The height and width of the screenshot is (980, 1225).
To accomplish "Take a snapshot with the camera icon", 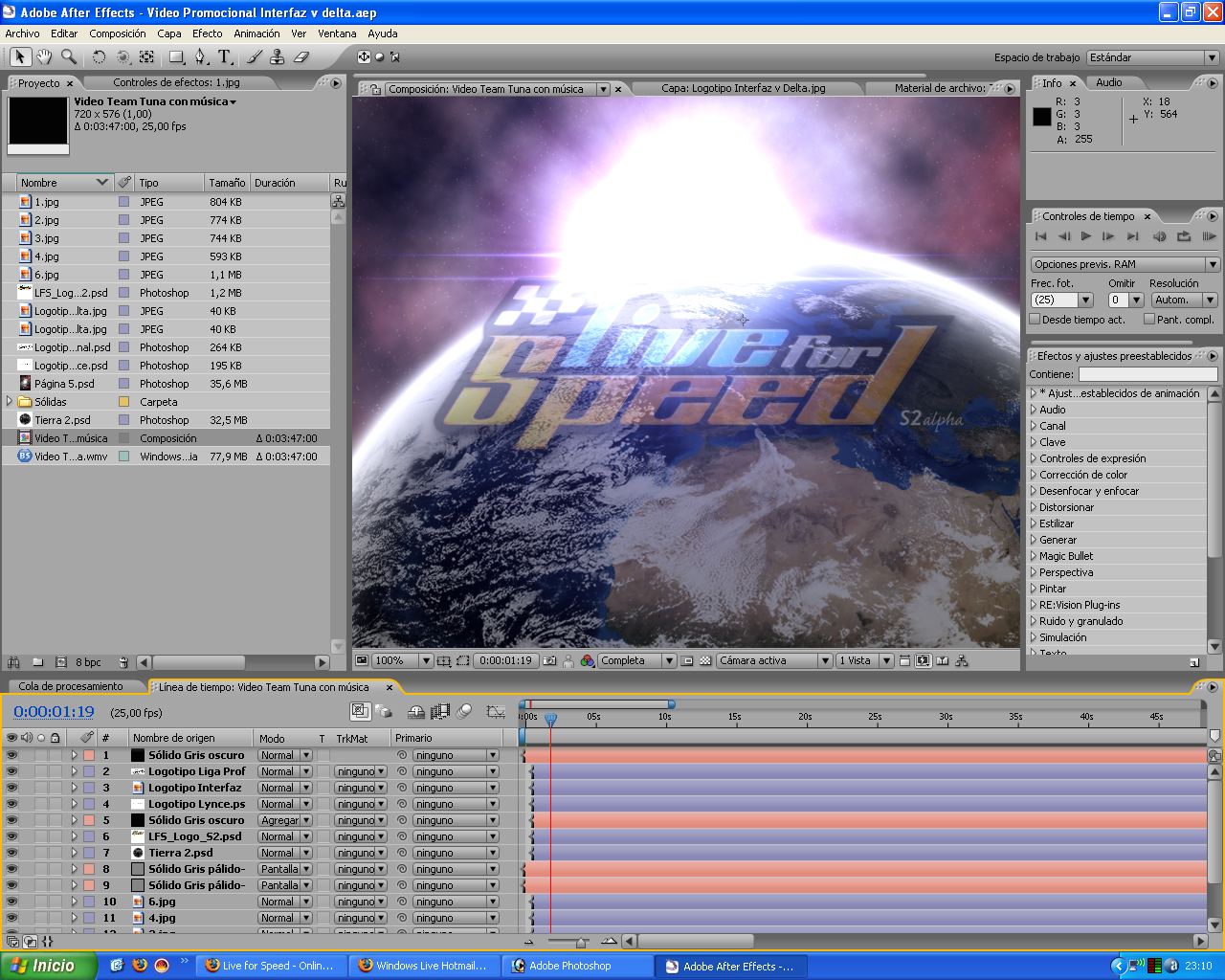I will [x=549, y=660].
